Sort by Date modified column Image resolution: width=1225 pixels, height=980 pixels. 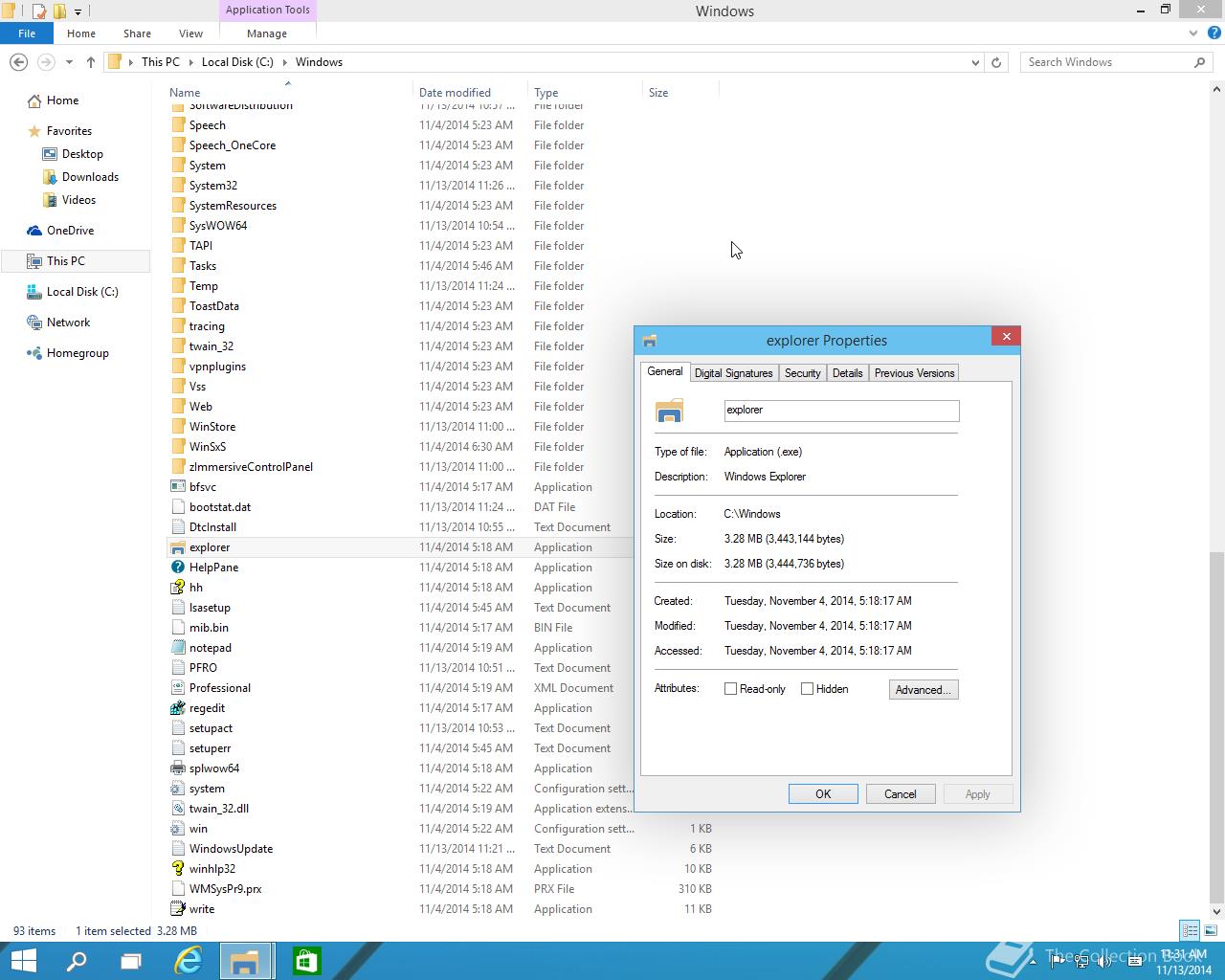coord(455,93)
